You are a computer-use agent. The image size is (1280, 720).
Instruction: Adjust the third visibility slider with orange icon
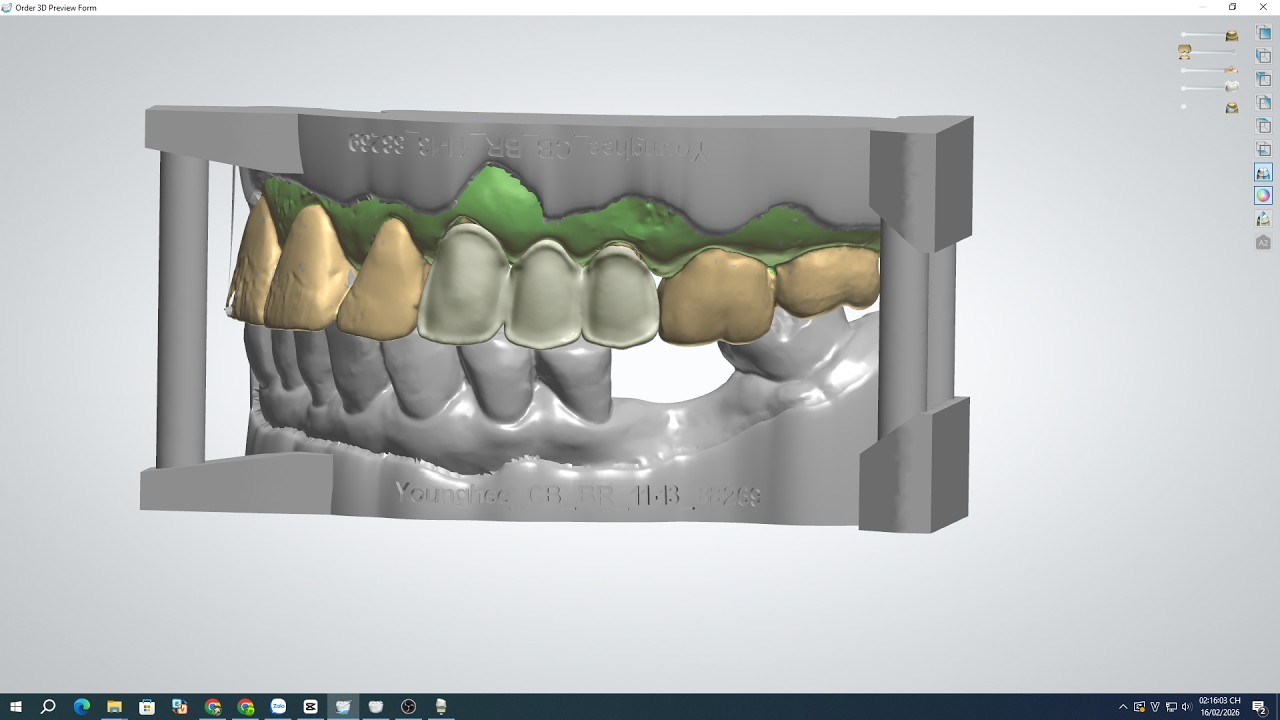pos(1204,70)
